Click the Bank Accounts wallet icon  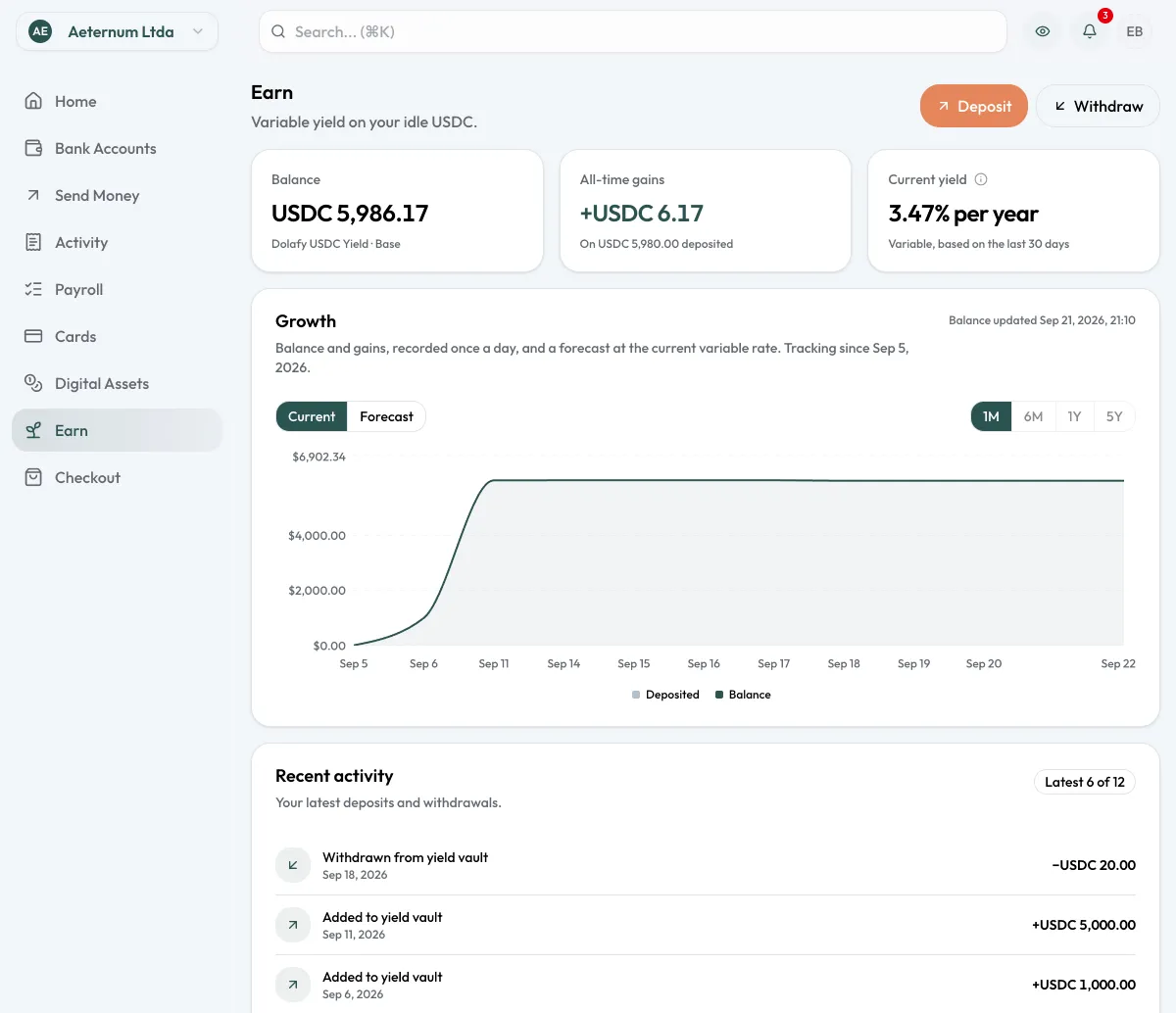(x=33, y=148)
